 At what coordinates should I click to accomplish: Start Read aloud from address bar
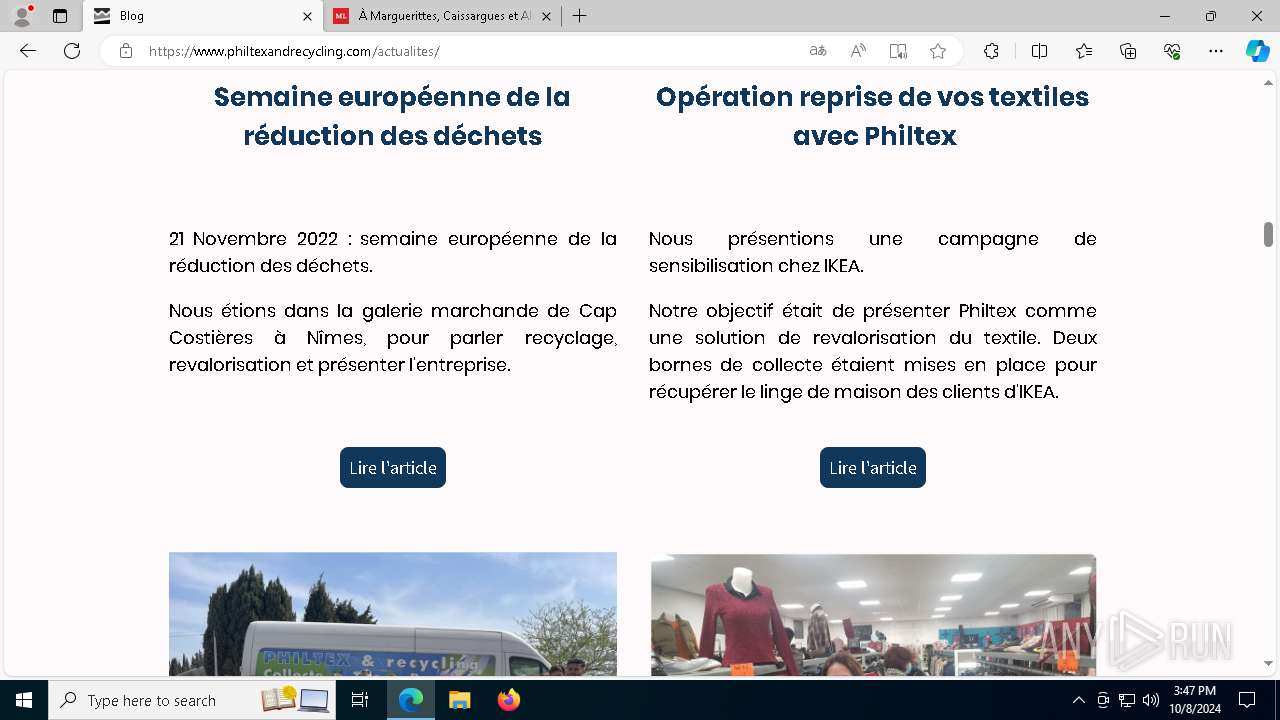coord(858,51)
